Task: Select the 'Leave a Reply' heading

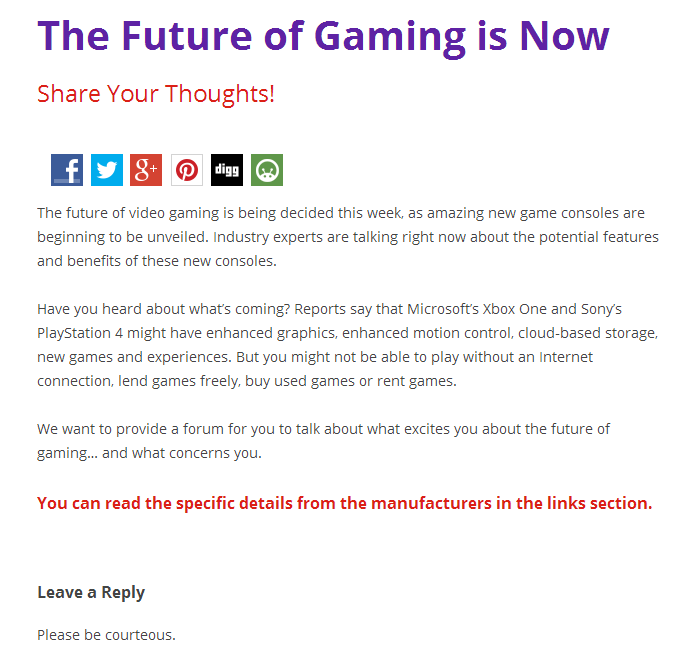Action: (x=91, y=593)
